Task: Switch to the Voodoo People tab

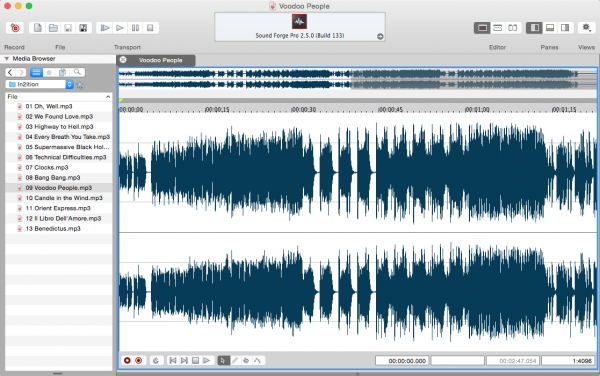Action: pyautogui.click(x=160, y=60)
